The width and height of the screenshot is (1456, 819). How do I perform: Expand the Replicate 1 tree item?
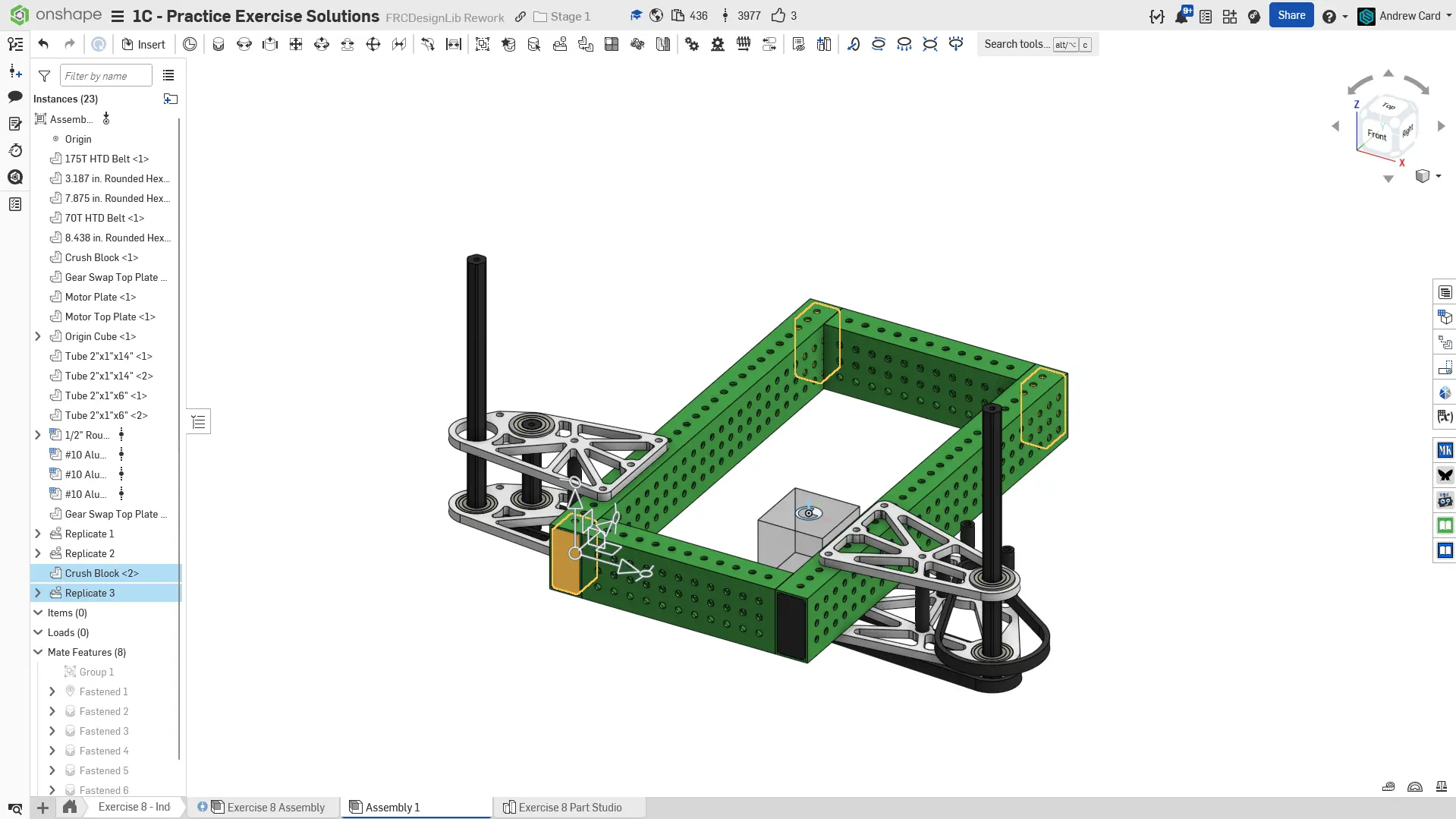38,534
